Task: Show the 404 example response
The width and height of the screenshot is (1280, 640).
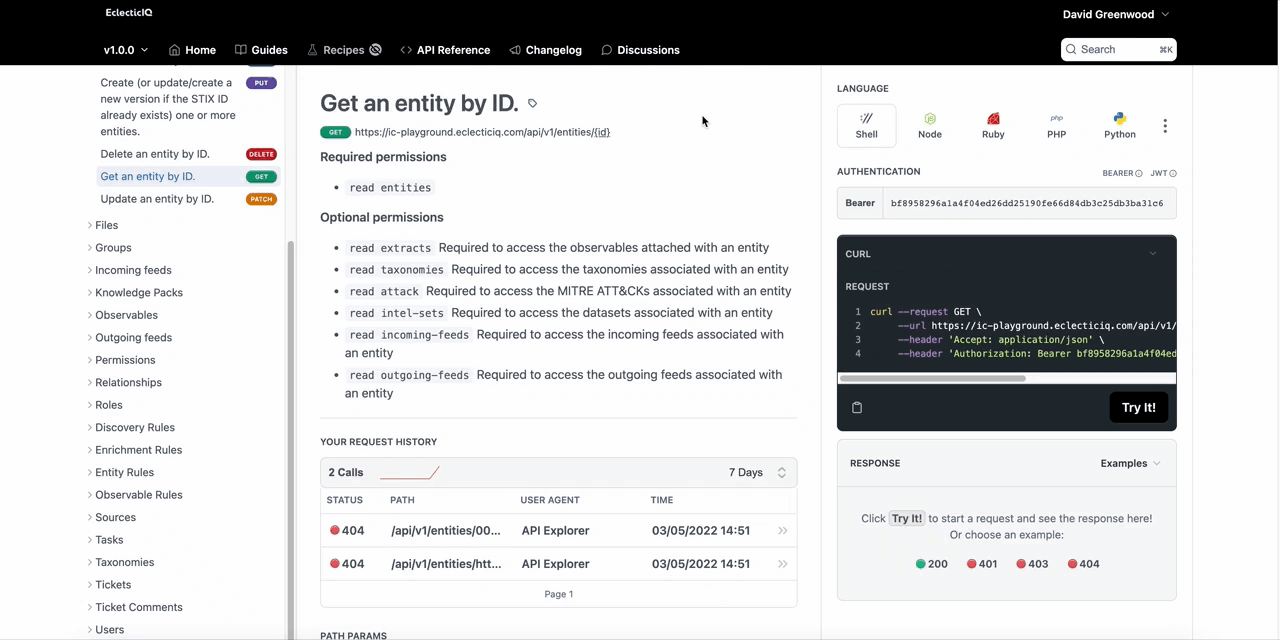Action: coord(1083,564)
